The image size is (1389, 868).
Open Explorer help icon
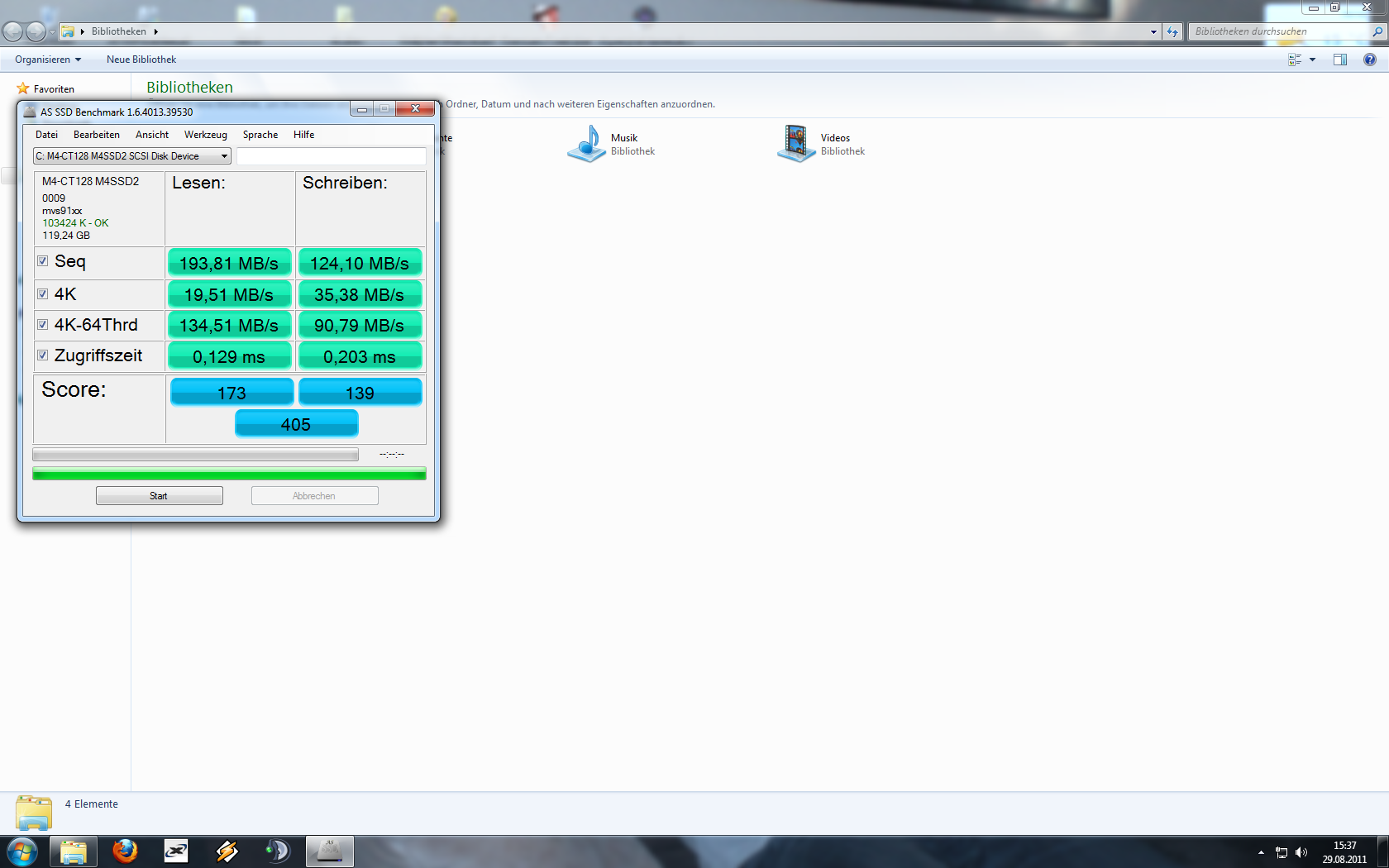click(1370, 60)
